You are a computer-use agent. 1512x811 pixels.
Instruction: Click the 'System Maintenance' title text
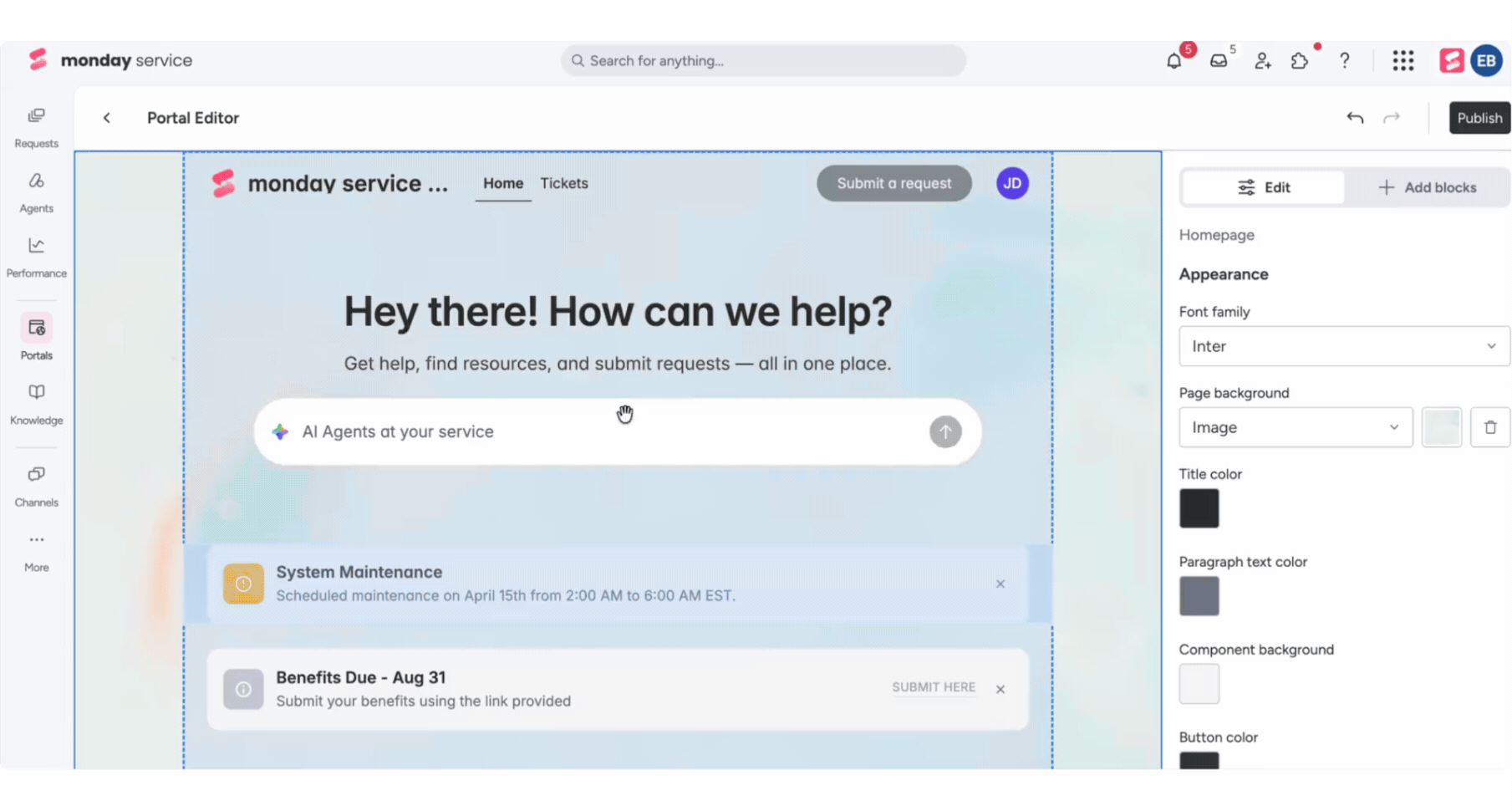pyautogui.click(x=359, y=572)
